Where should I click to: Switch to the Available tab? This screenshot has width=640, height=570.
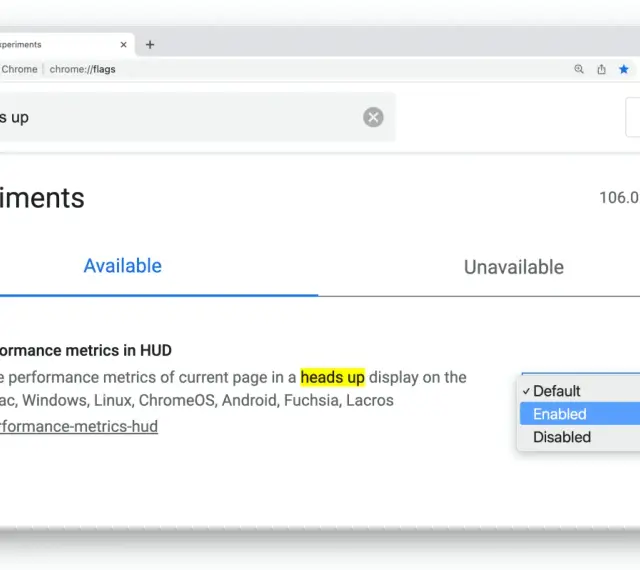click(x=122, y=266)
